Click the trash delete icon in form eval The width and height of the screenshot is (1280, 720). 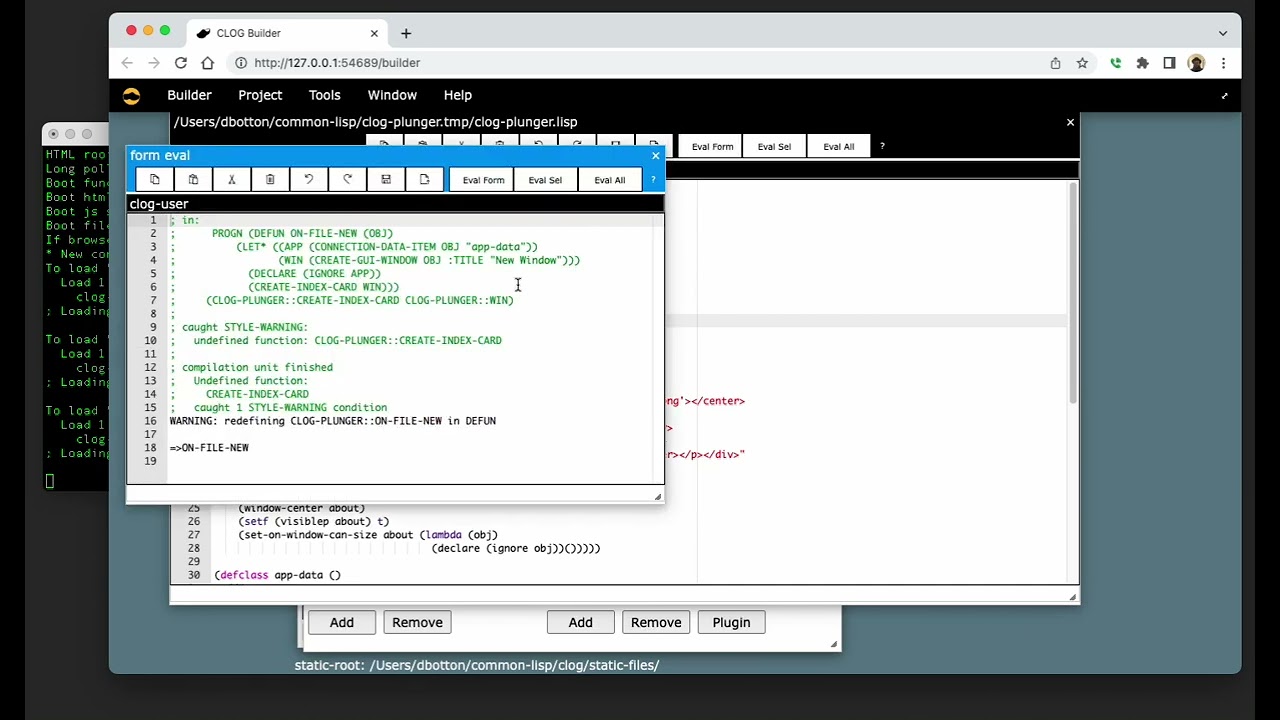270,180
